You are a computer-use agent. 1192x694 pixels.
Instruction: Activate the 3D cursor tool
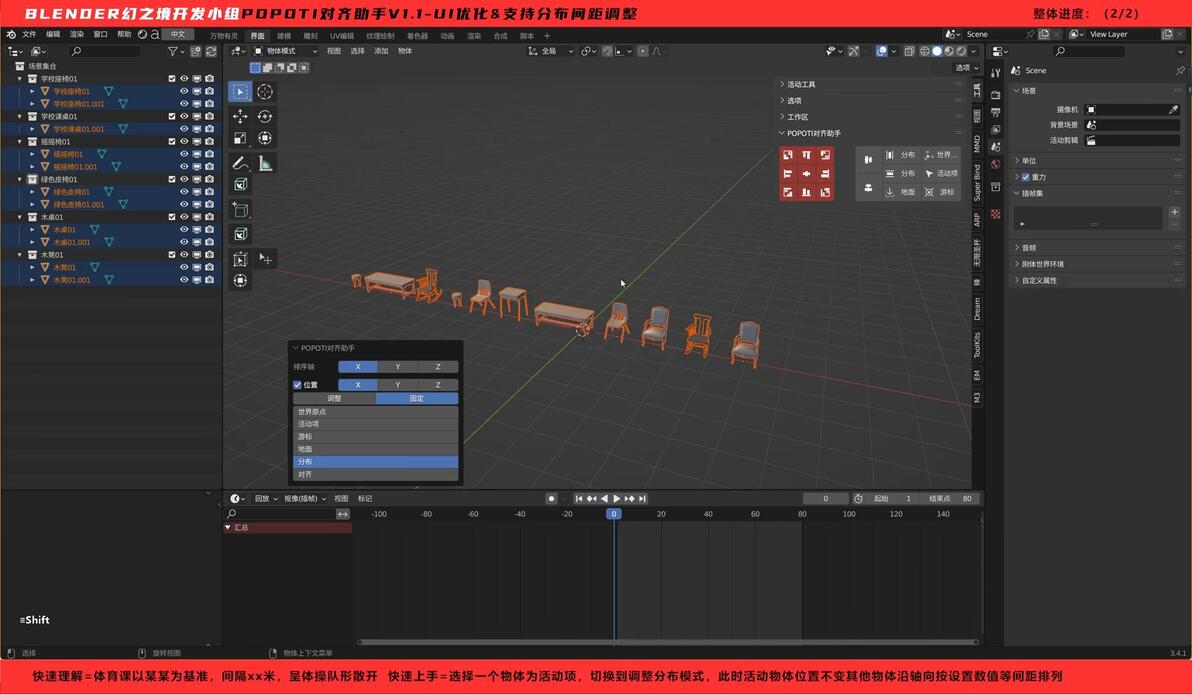265,92
